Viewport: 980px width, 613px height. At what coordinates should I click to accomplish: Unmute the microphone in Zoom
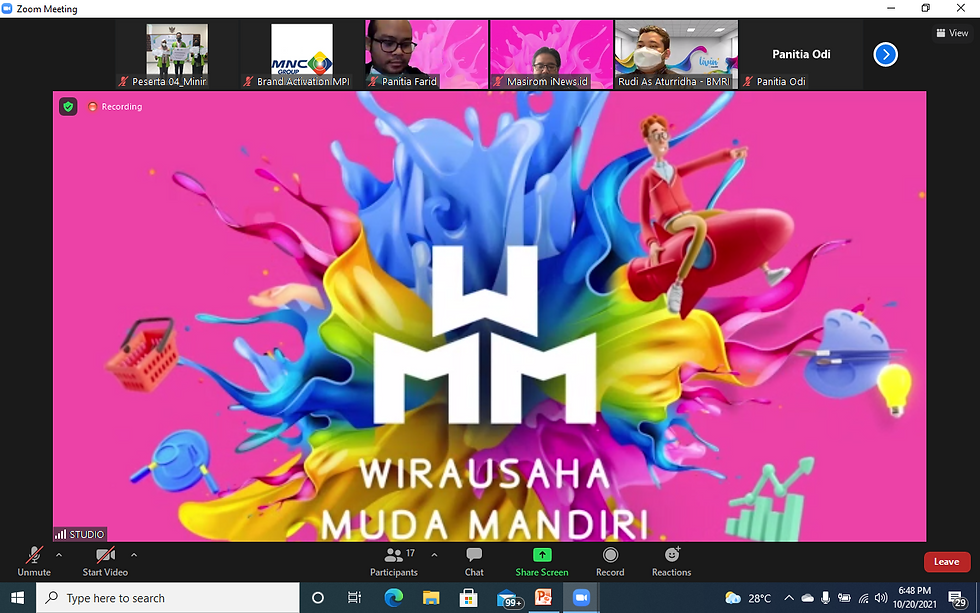[34, 562]
